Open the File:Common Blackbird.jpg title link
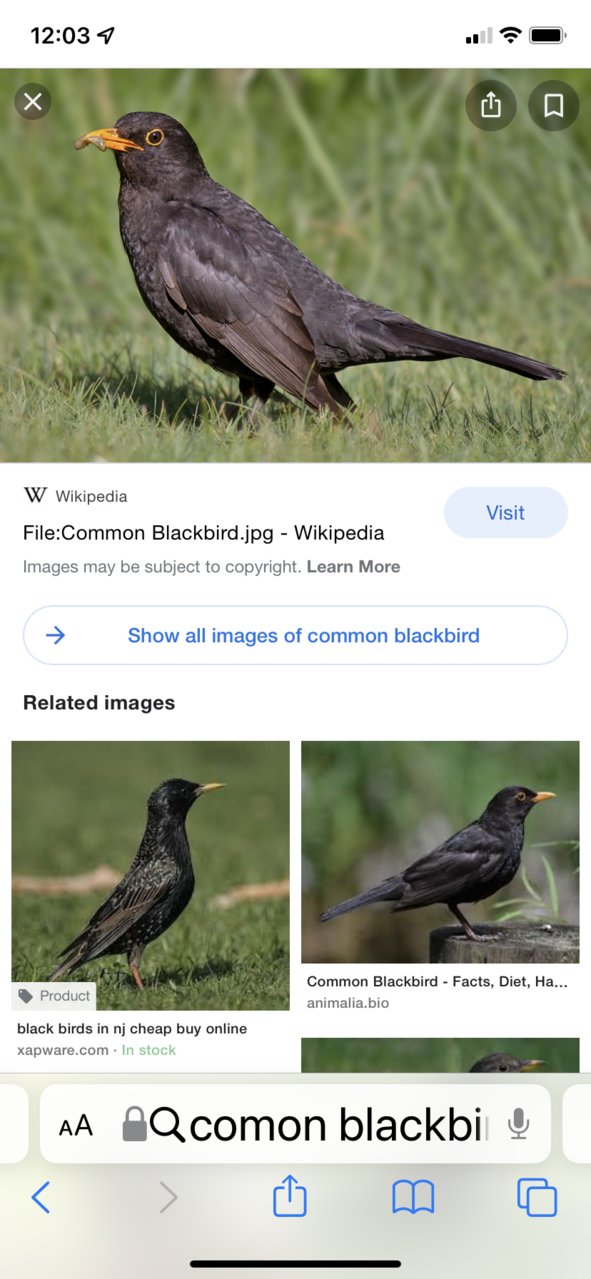Screen dimensions: 591x1279 204,533
